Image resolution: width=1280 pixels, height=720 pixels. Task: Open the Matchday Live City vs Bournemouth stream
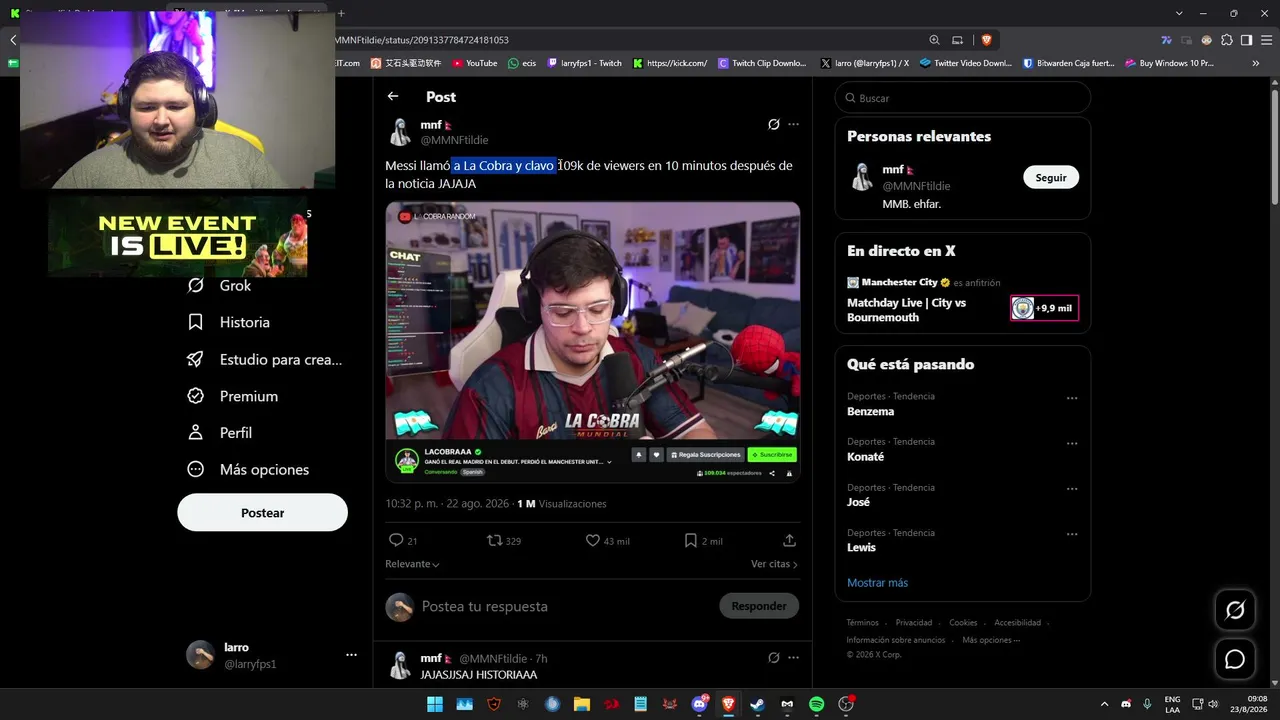point(962,300)
